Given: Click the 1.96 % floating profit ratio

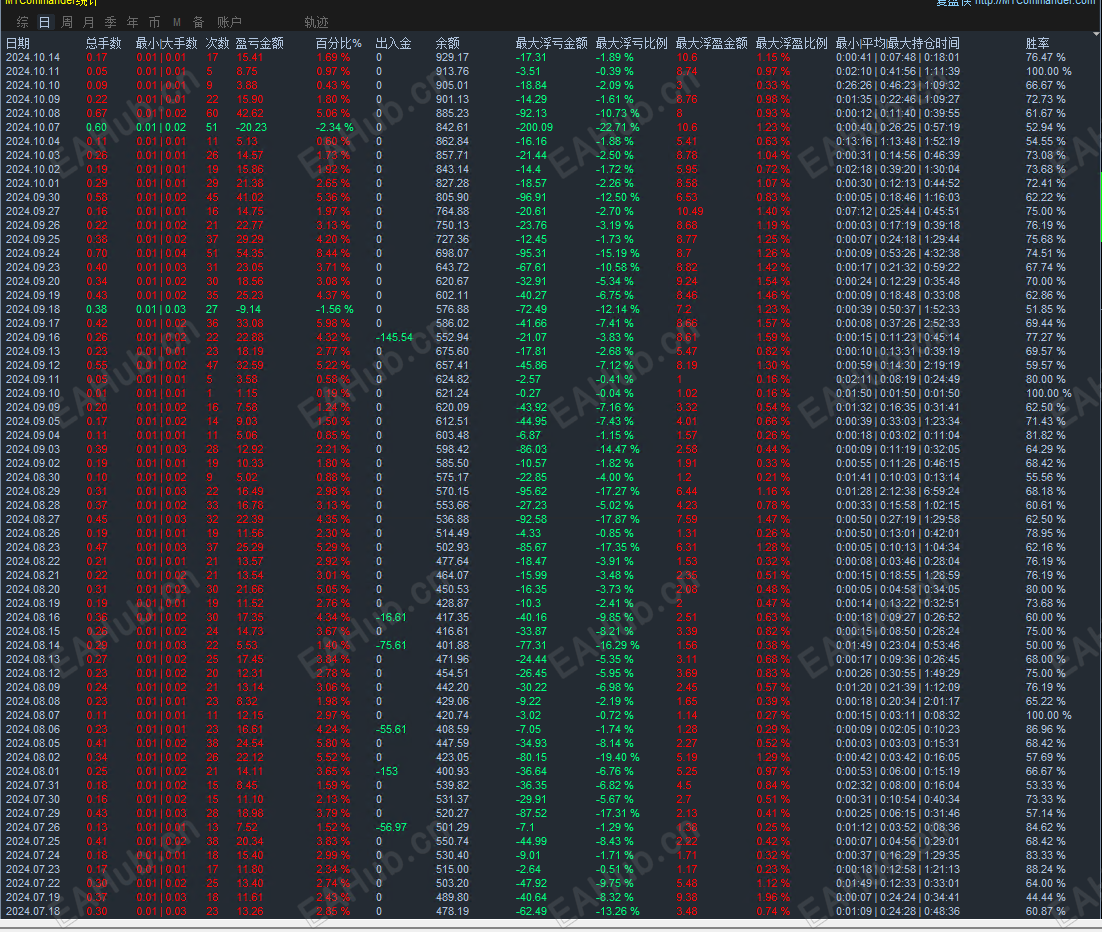Looking at the screenshot, I should [x=773, y=898].
